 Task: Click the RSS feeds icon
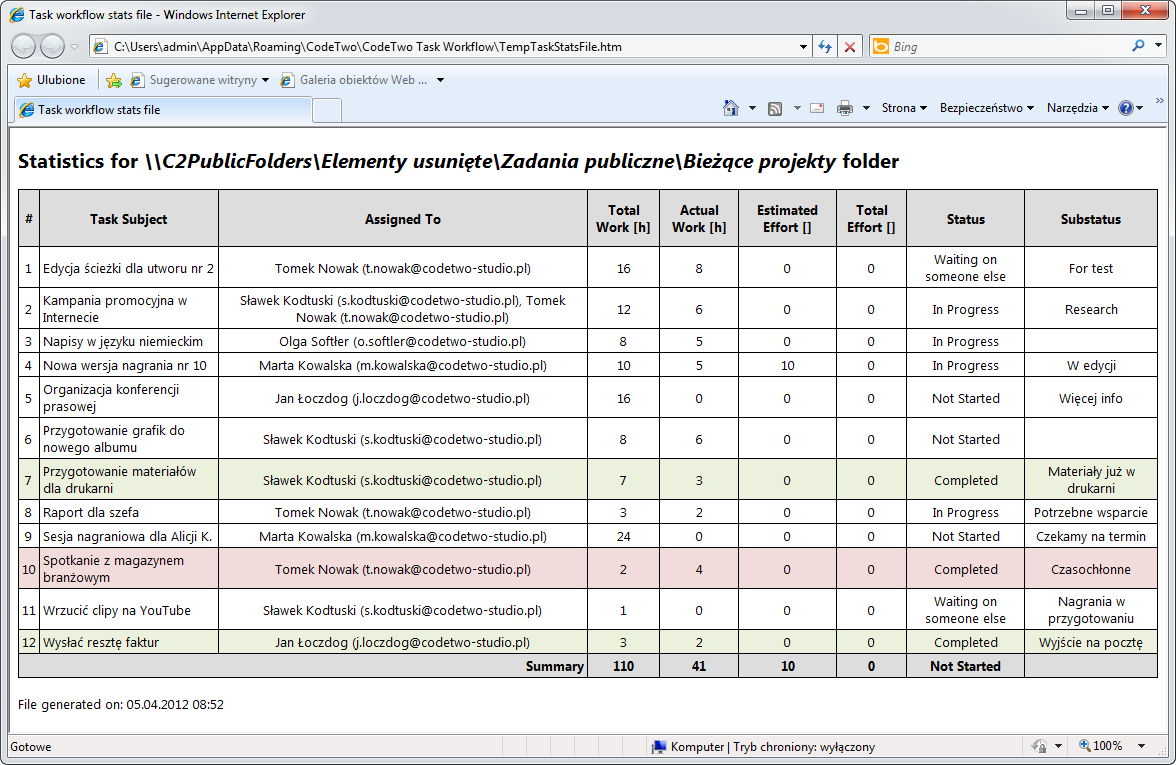pyautogui.click(x=775, y=106)
